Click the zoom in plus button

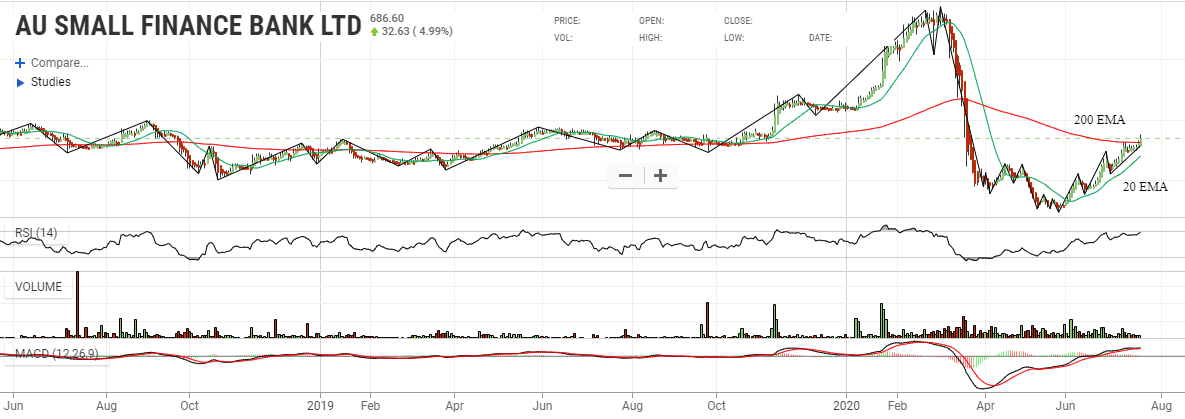pyautogui.click(x=661, y=175)
